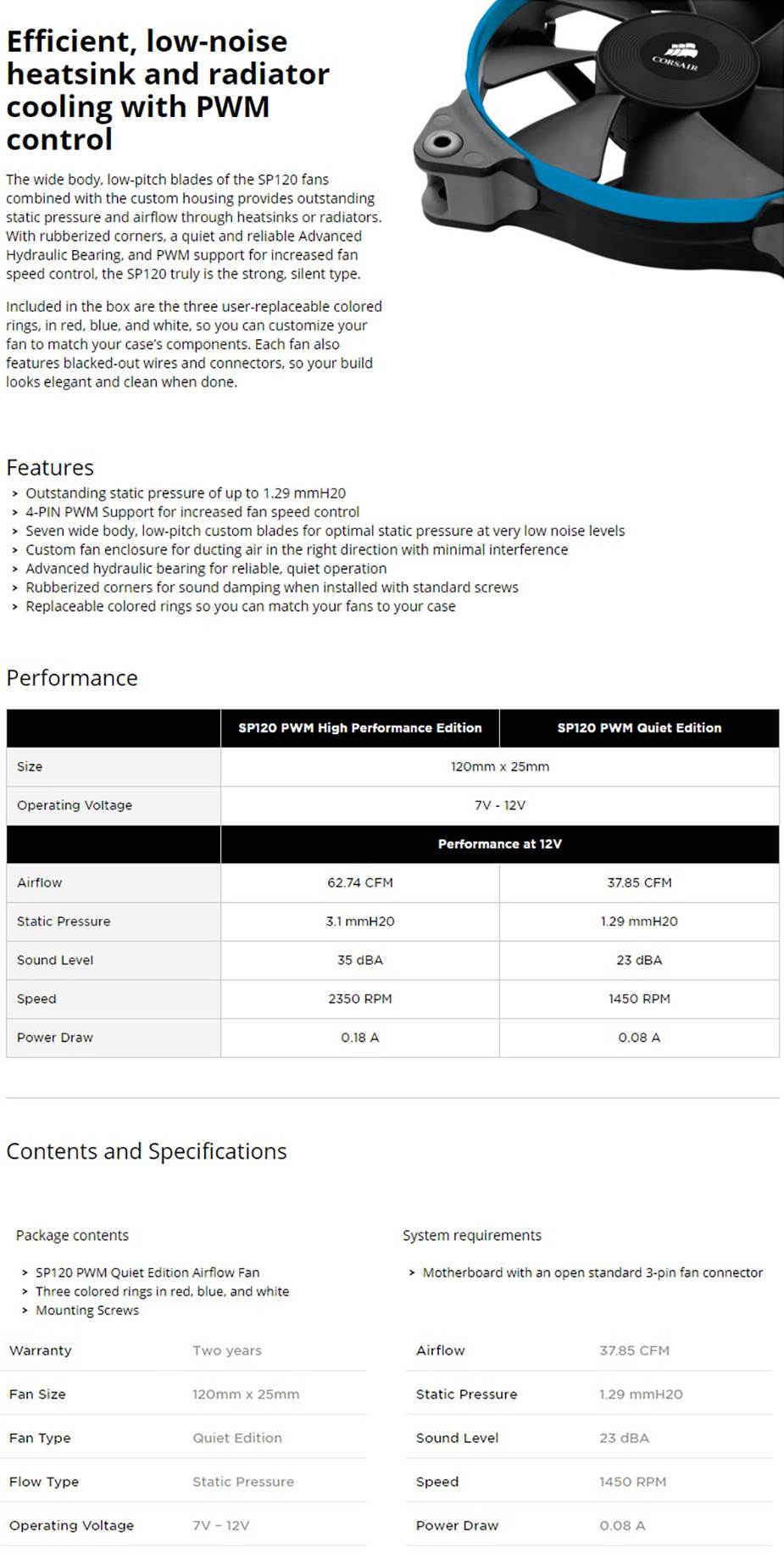The width and height of the screenshot is (784, 1553).
Task: Click the "Package contents" label
Action: point(72,1235)
